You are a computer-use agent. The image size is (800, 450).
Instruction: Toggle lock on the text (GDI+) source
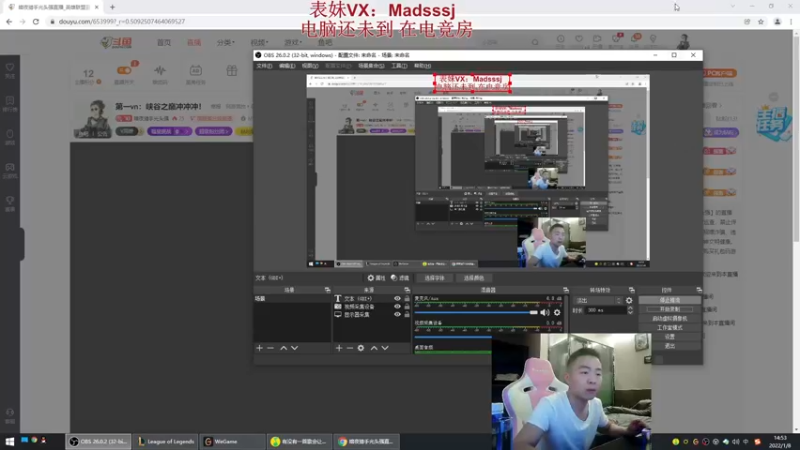(407, 298)
